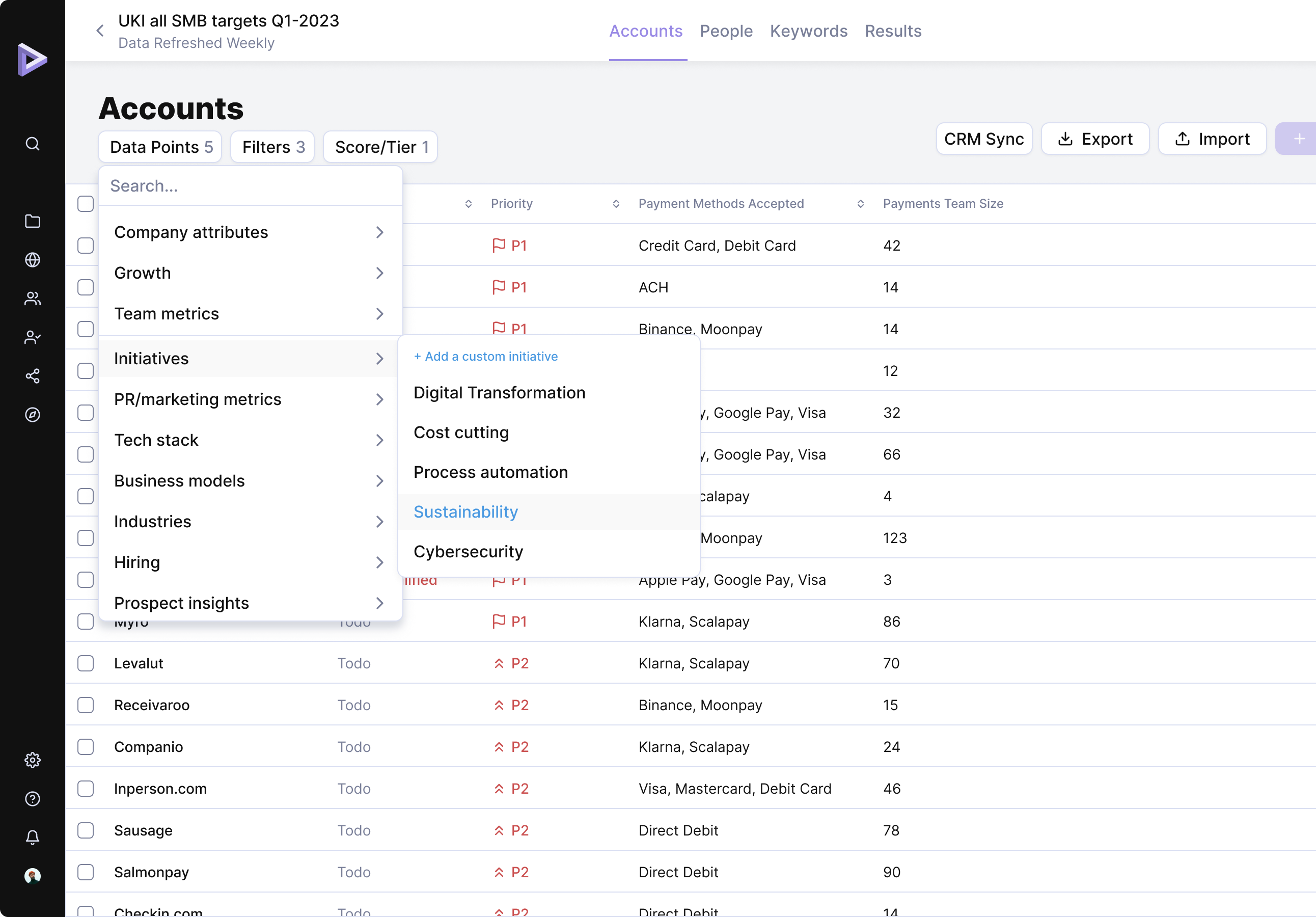Open the notifications bell icon
Screen dimensions: 1316x917
coord(33,838)
